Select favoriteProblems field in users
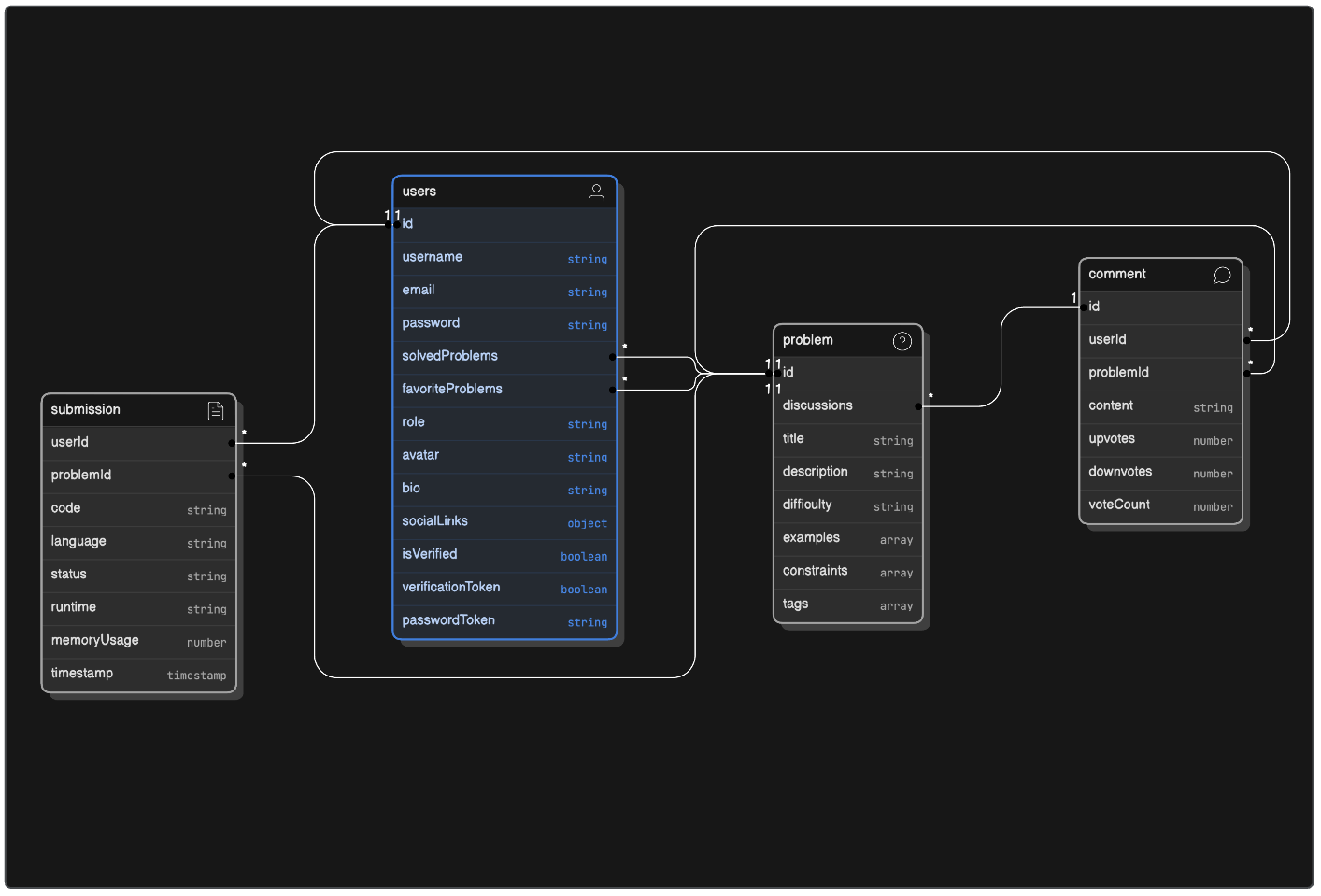1321x896 pixels. click(x=504, y=390)
